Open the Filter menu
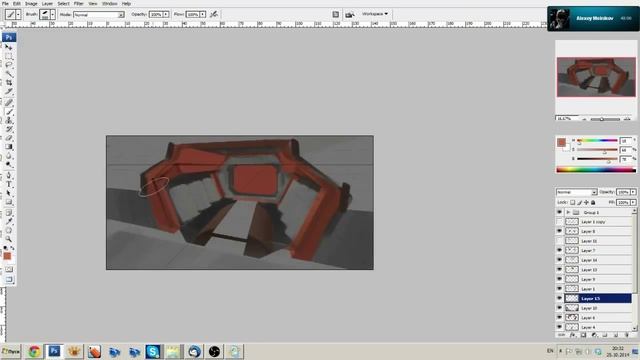640x360 pixels. (78, 4)
